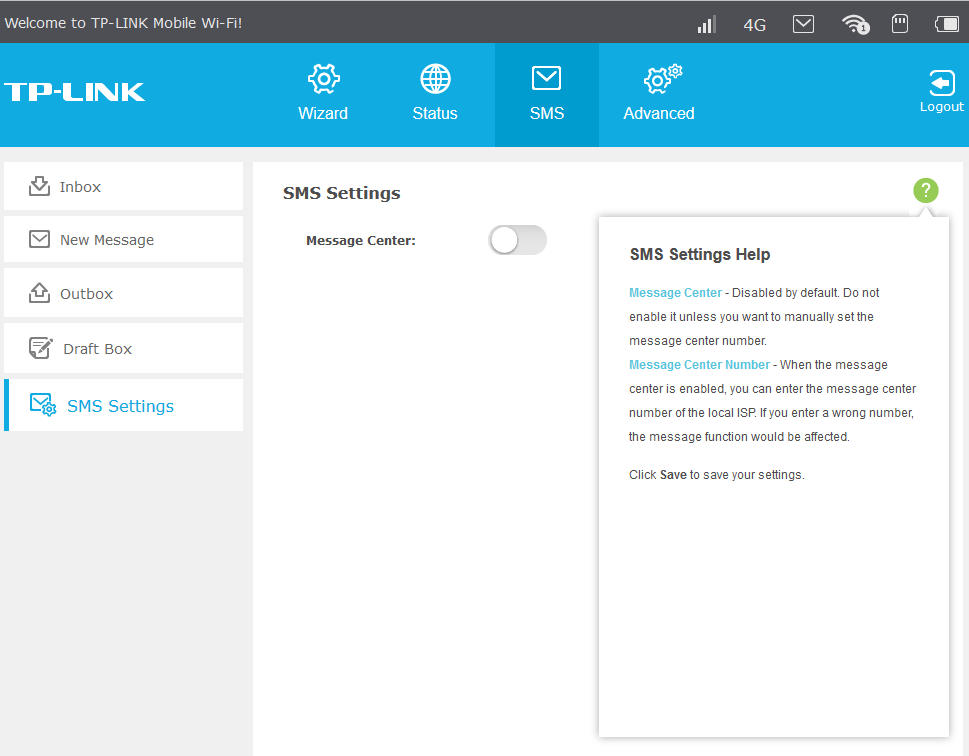Click the 'Message Center:' field label
Screen dimensions: 969x756
361,240
